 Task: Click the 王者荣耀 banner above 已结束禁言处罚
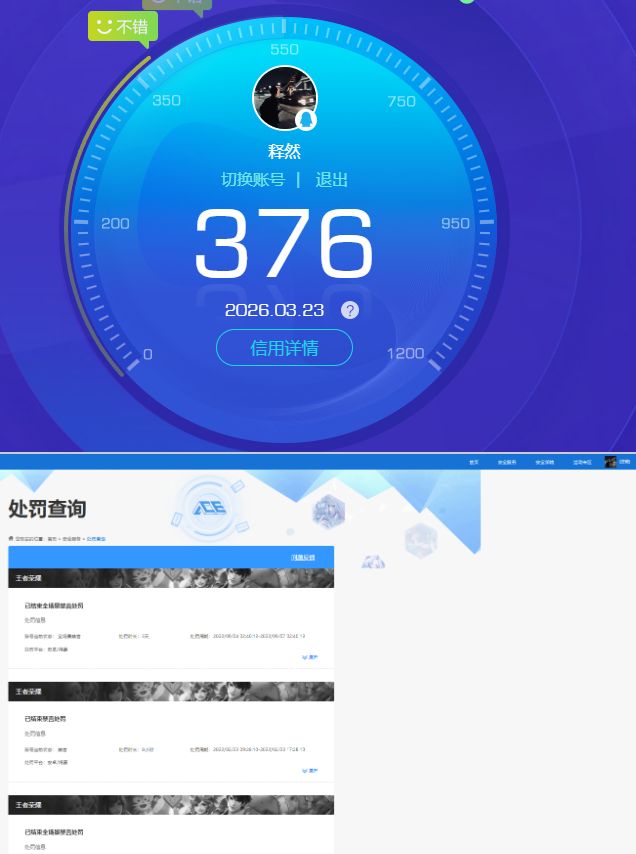point(171,691)
